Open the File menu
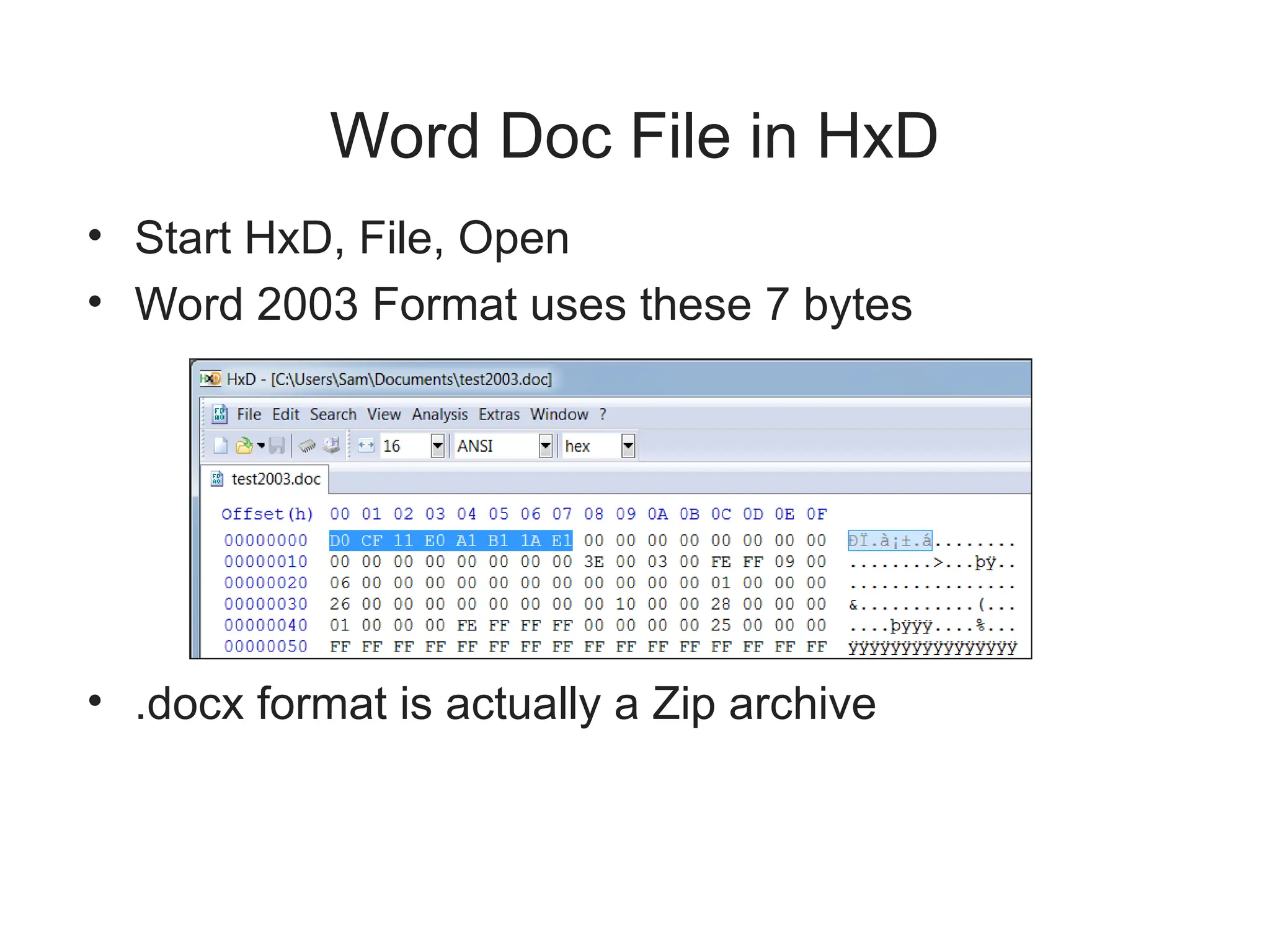Viewport: 1270px width, 952px height. point(249,414)
